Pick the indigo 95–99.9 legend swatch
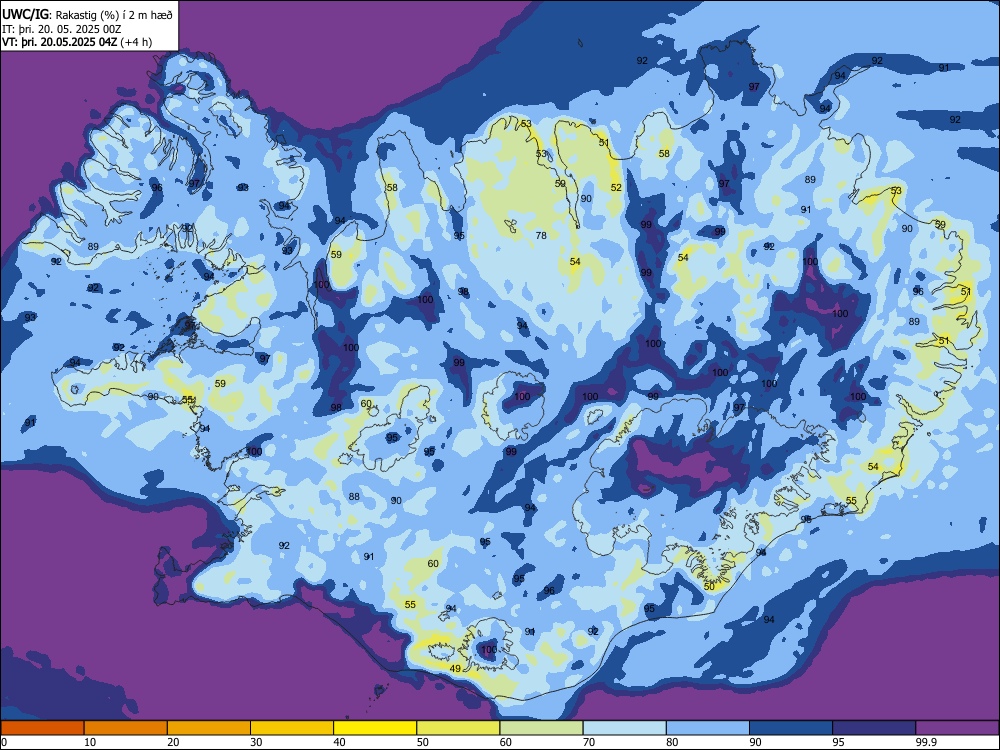This screenshot has width=1000, height=750. (874, 728)
